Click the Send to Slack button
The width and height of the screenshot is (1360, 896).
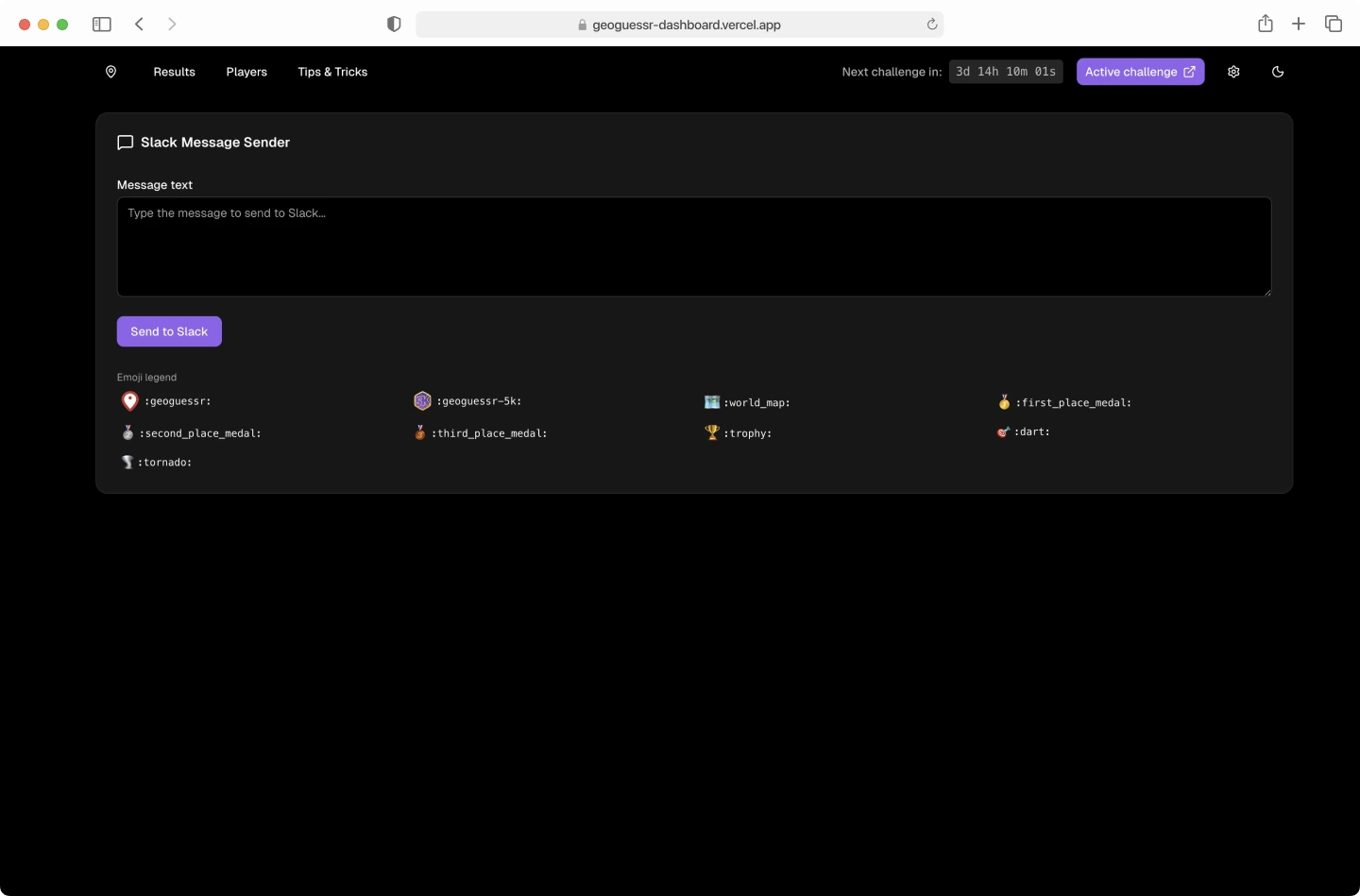169,331
